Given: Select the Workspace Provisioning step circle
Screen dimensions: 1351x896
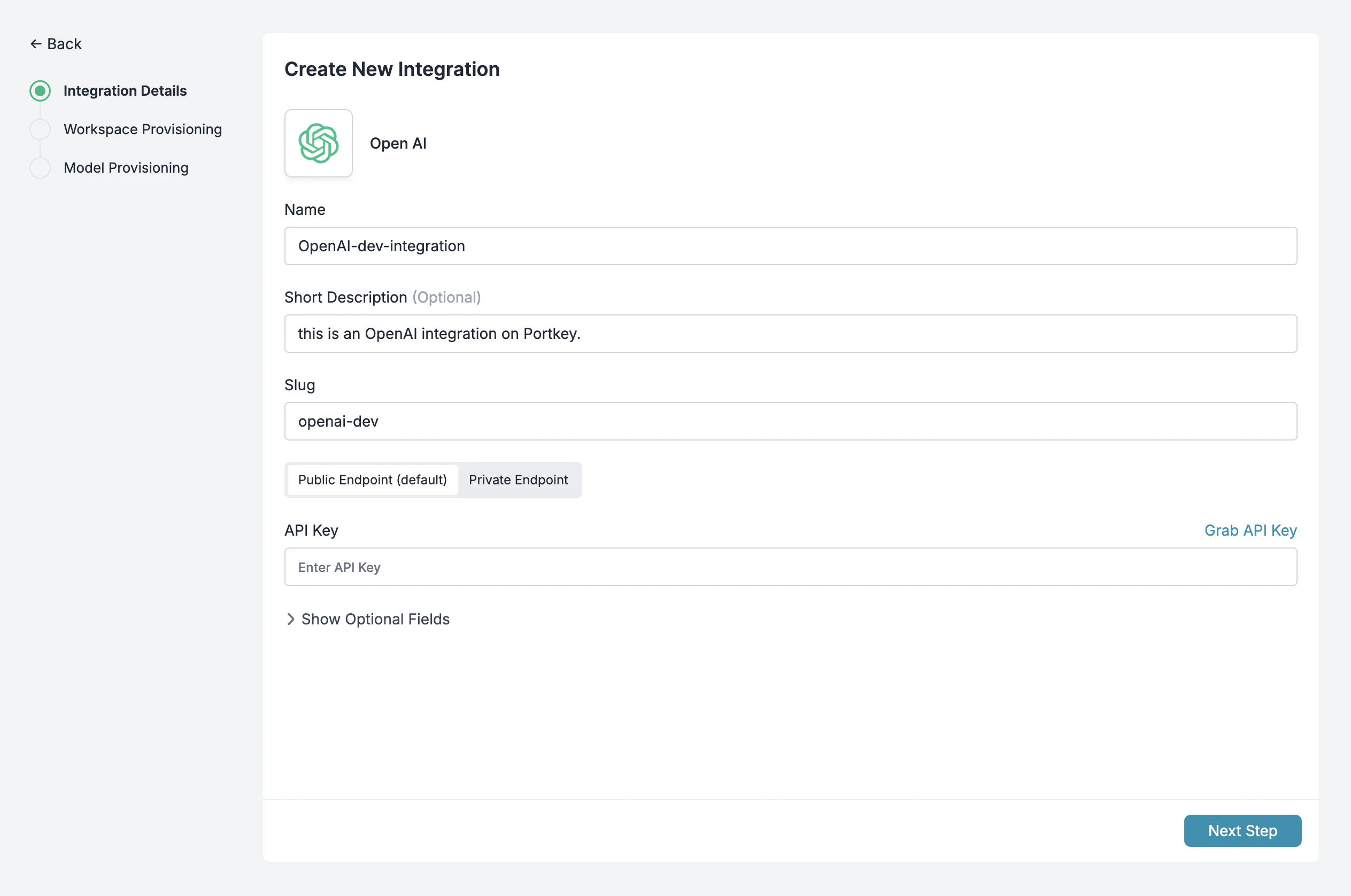Looking at the screenshot, I should point(40,129).
